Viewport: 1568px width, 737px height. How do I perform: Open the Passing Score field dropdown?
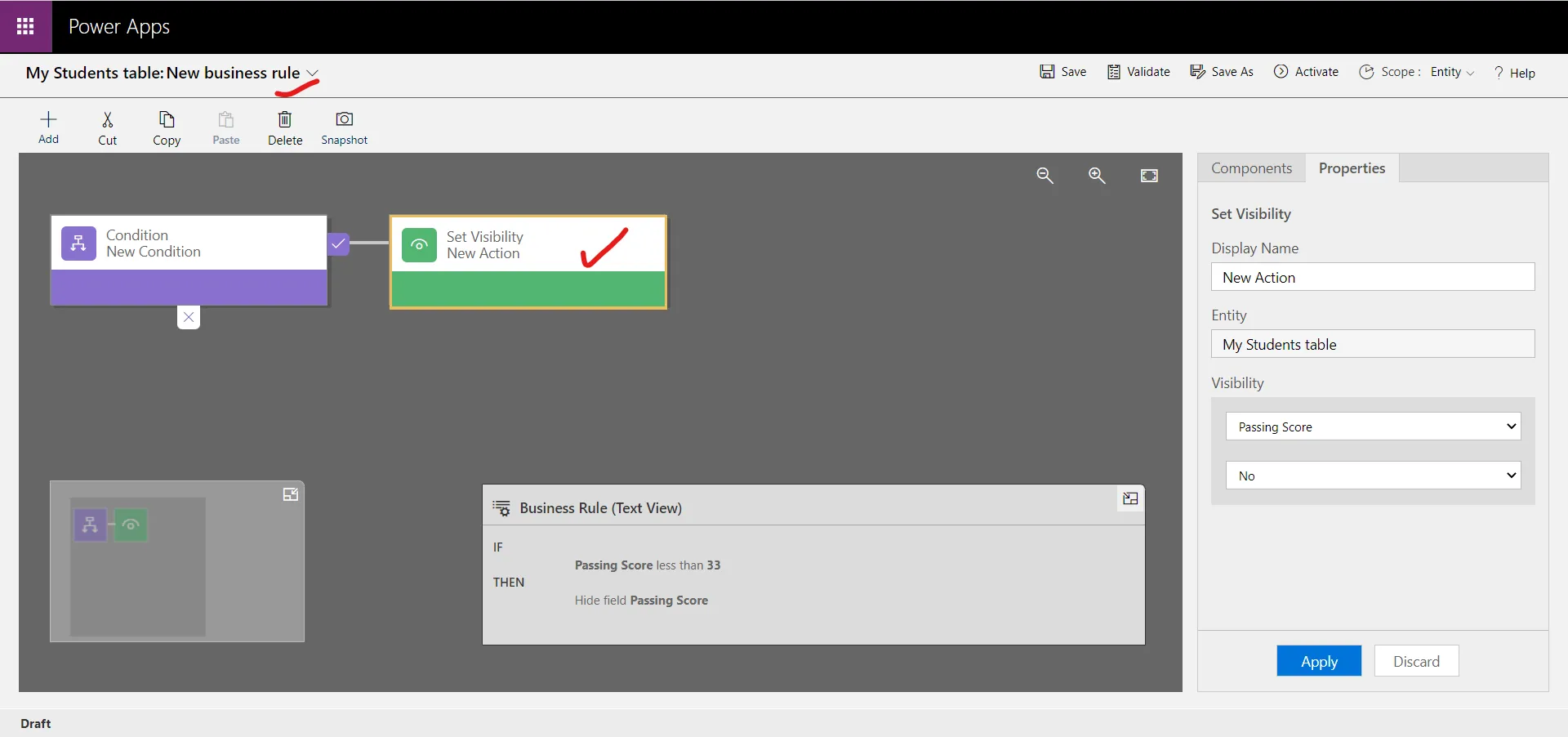coord(1373,427)
